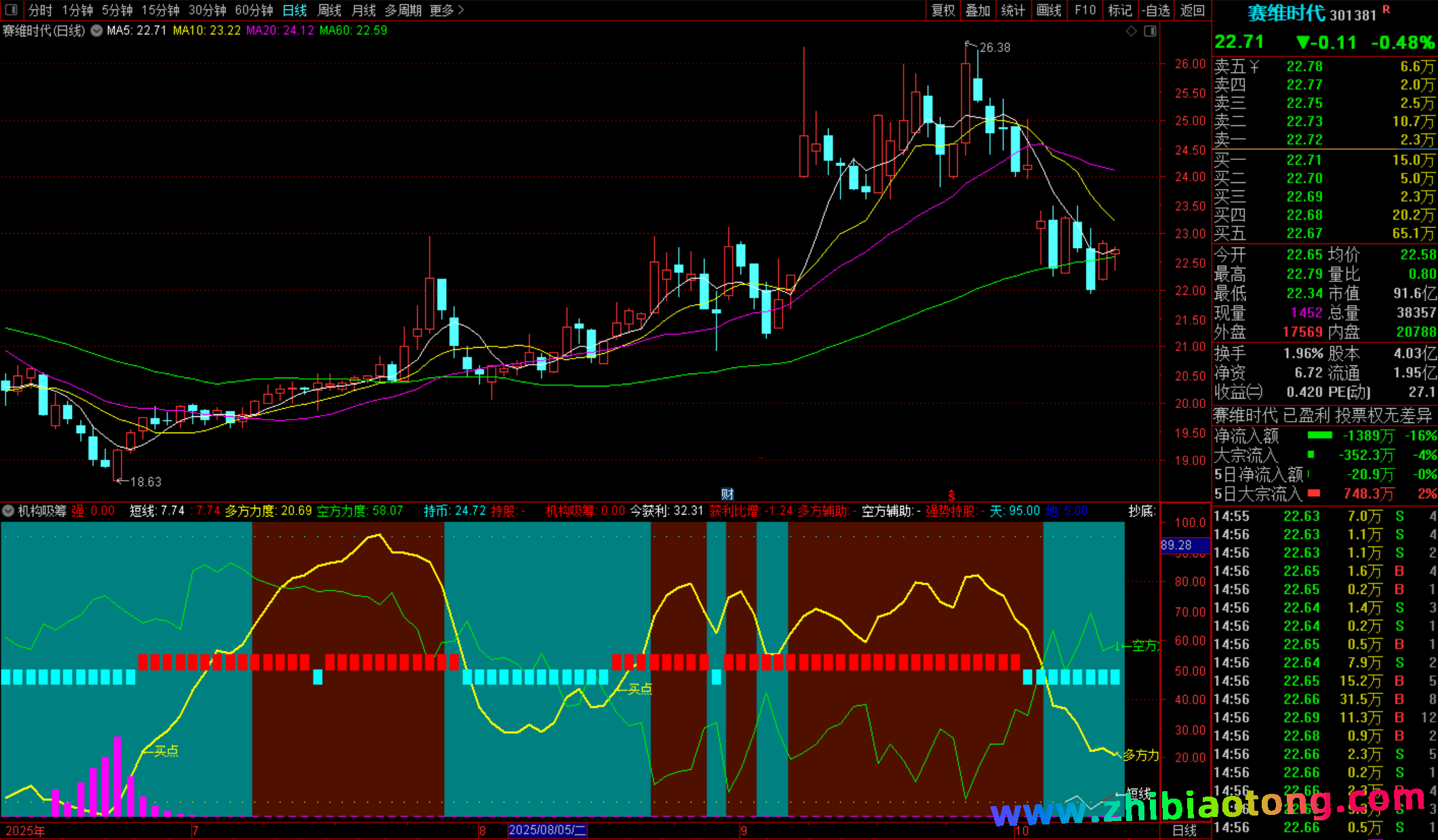Switch to 周线 weekly chart tab
Screen dimensions: 1438x840
point(329,10)
